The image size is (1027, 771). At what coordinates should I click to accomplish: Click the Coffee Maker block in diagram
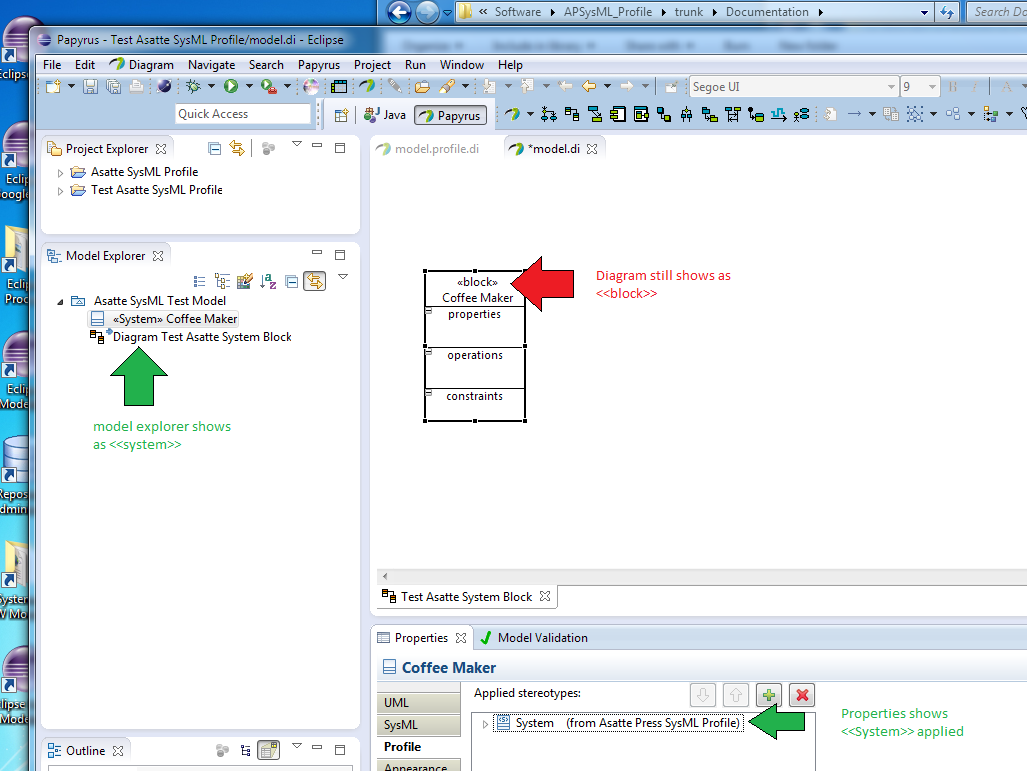point(475,346)
